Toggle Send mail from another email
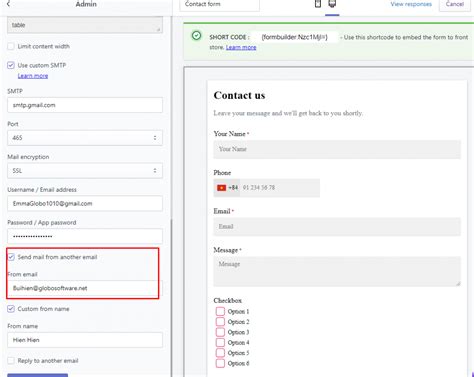The image size is (474, 377). click(x=11, y=257)
